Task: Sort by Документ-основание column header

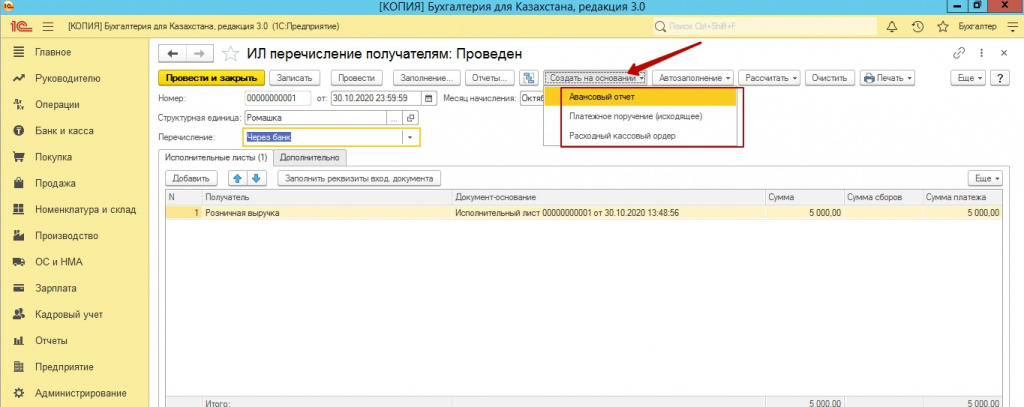Action: 609,197
